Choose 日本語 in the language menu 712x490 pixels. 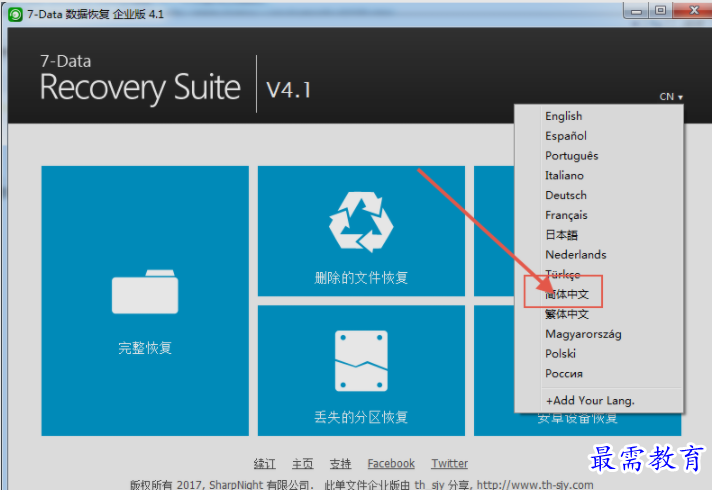[561, 235]
